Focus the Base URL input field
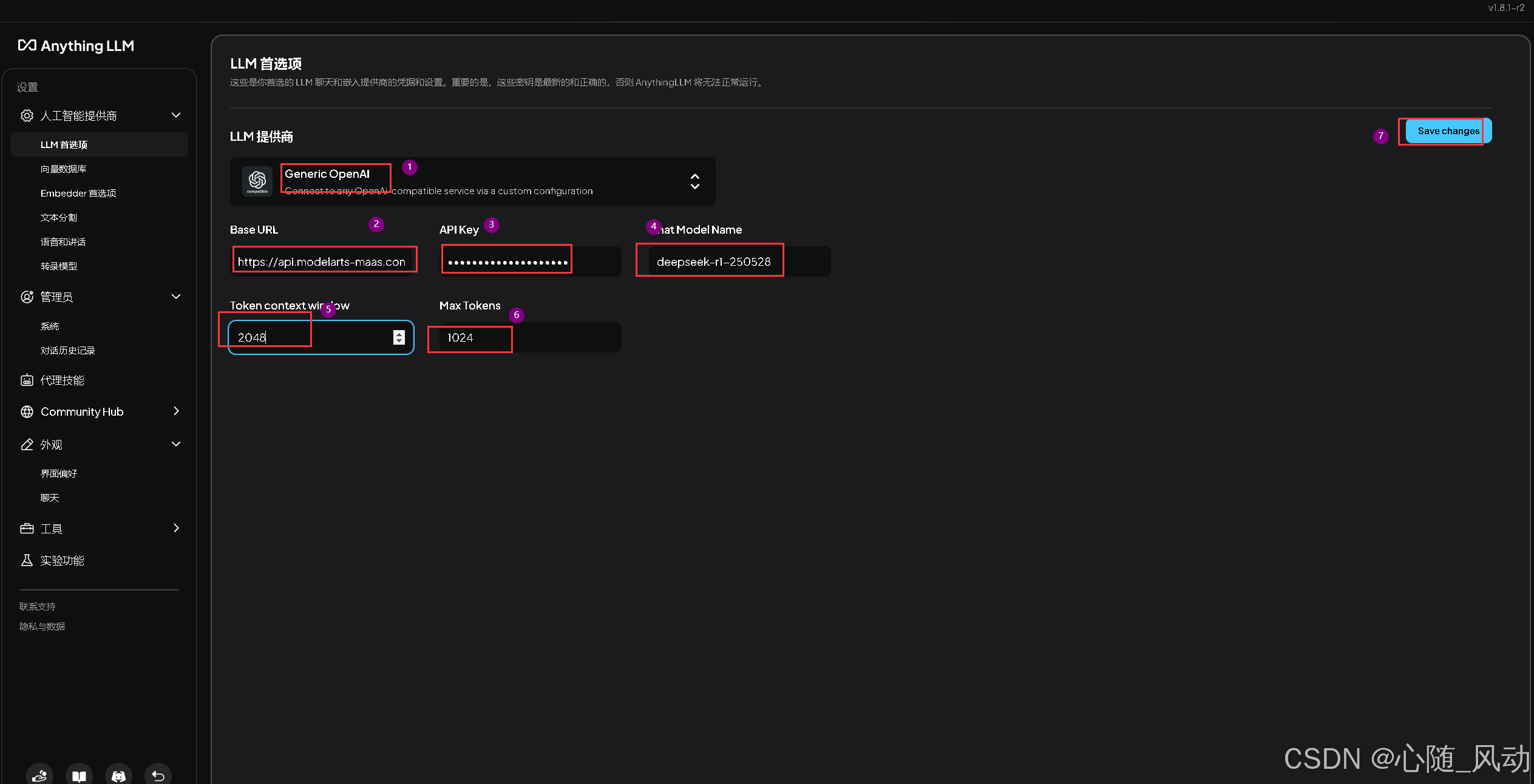This screenshot has height=784, width=1534. tap(322, 262)
